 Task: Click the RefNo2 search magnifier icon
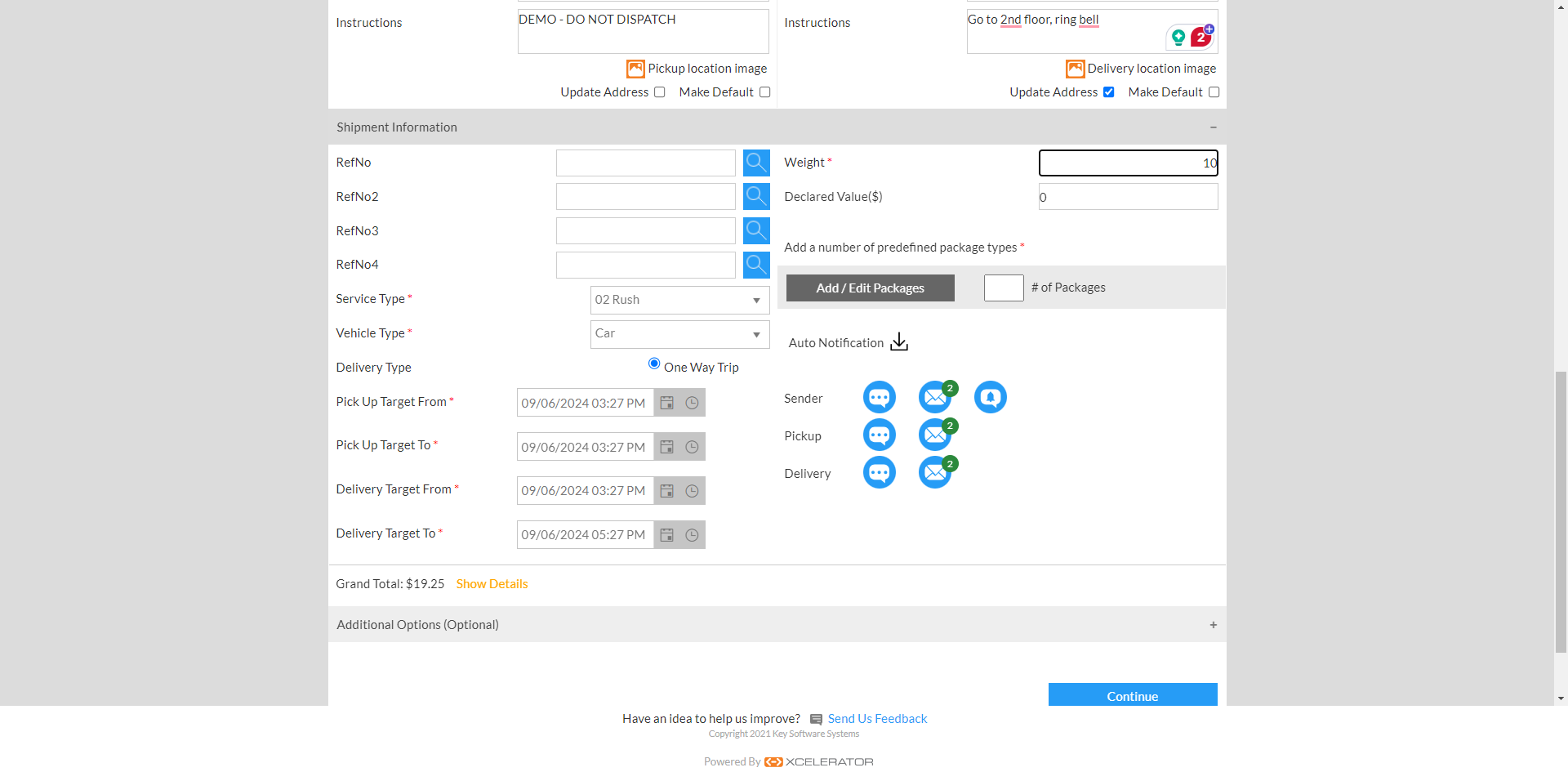[756, 197]
